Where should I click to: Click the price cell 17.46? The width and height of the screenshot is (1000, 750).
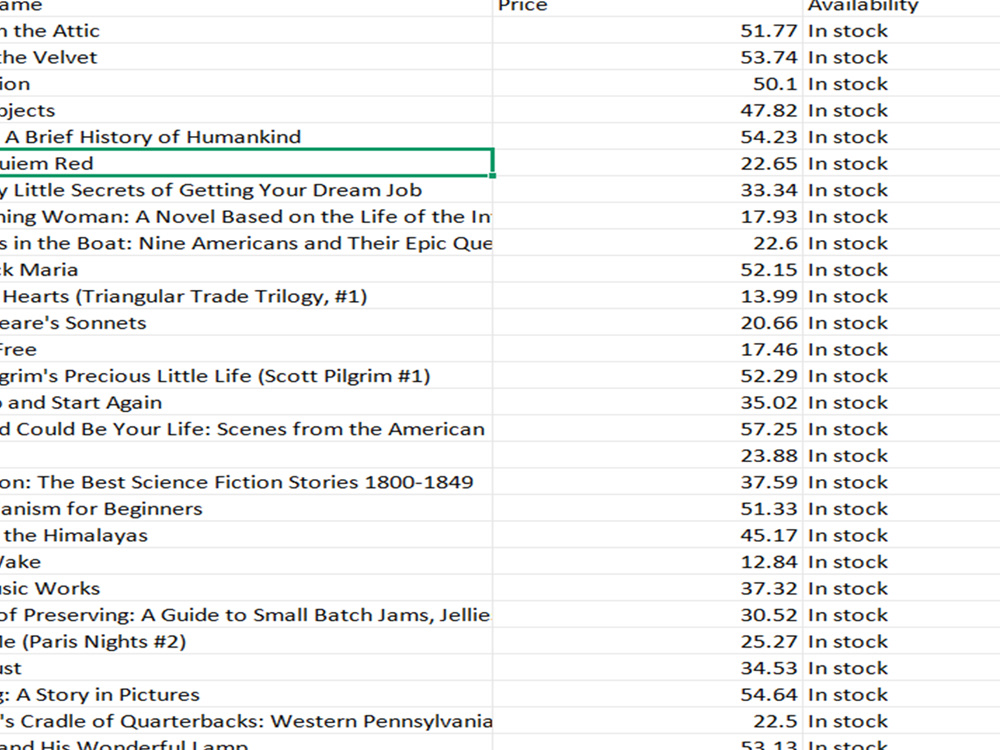(x=647, y=349)
